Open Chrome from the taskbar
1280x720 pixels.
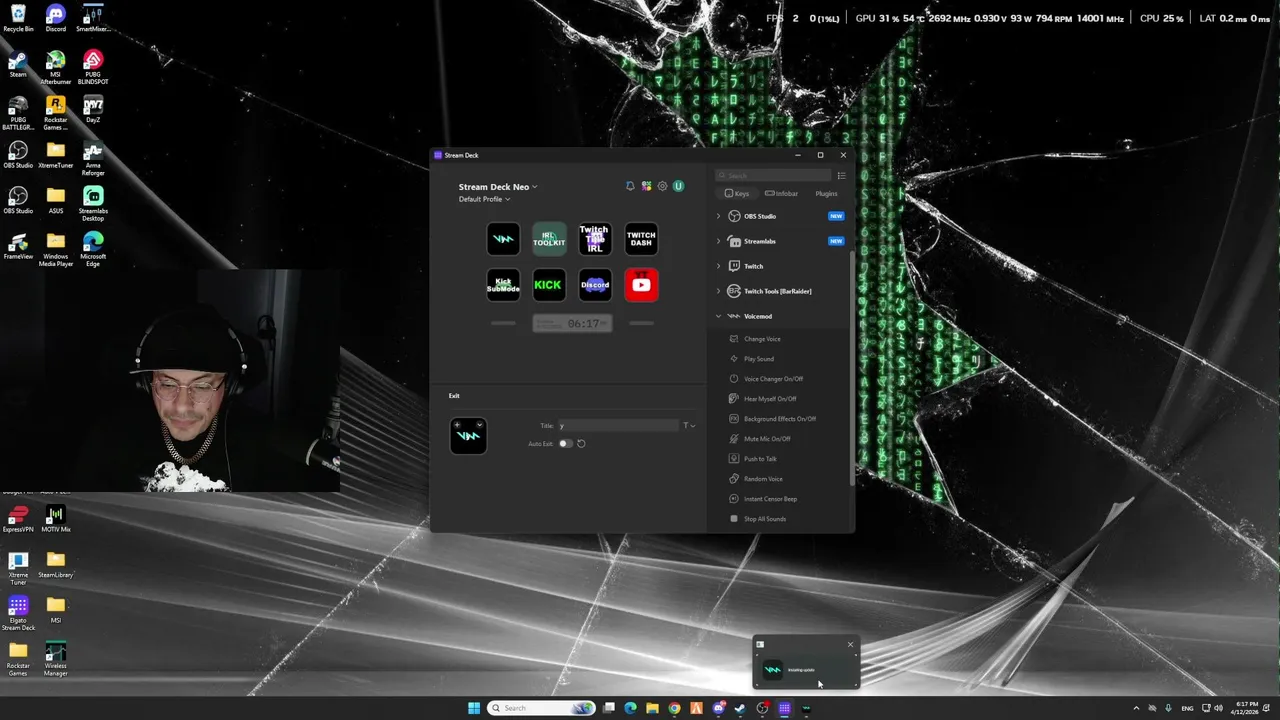click(674, 708)
